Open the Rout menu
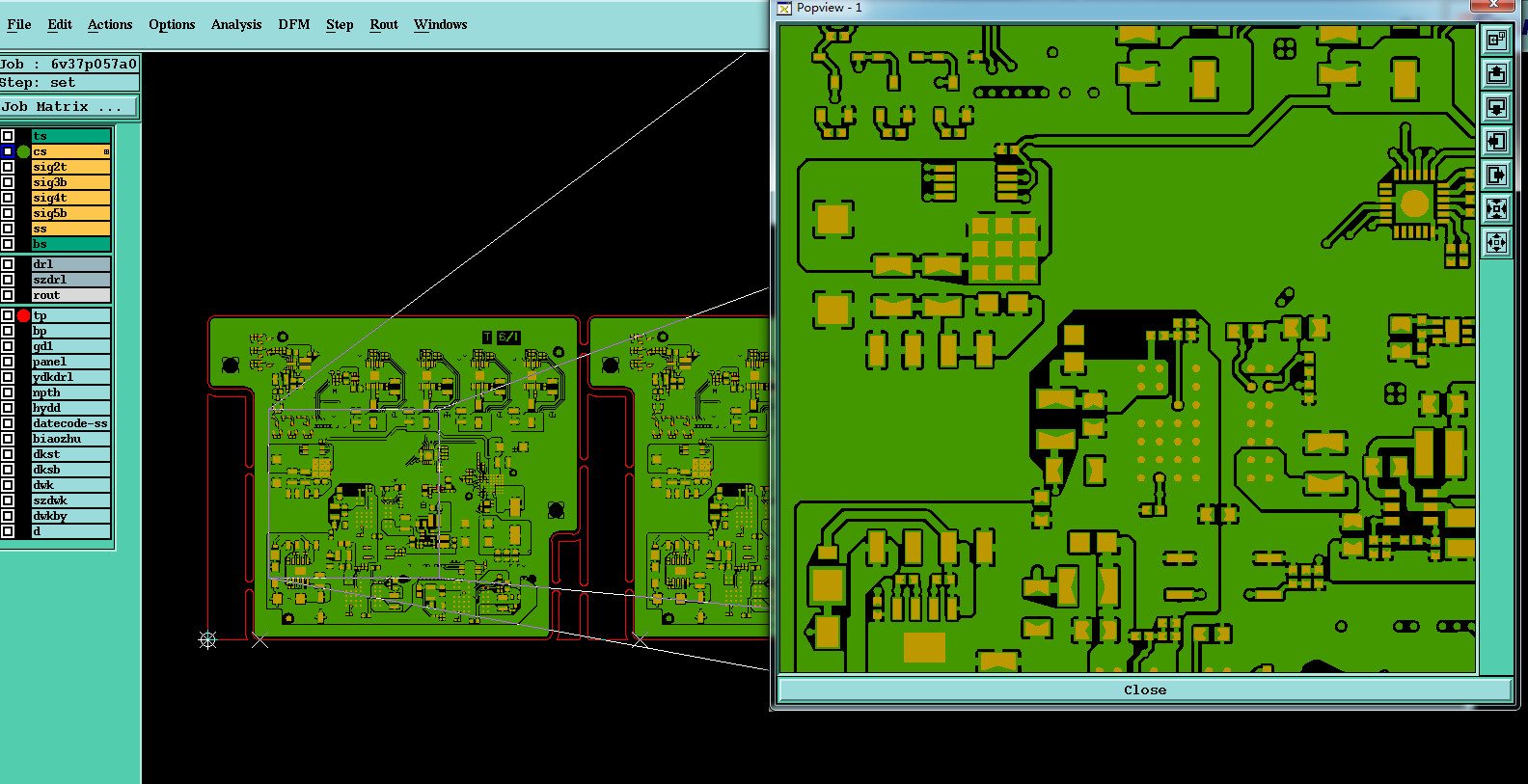The height and width of the screenshot is (784, 1528). coord(384,24)
